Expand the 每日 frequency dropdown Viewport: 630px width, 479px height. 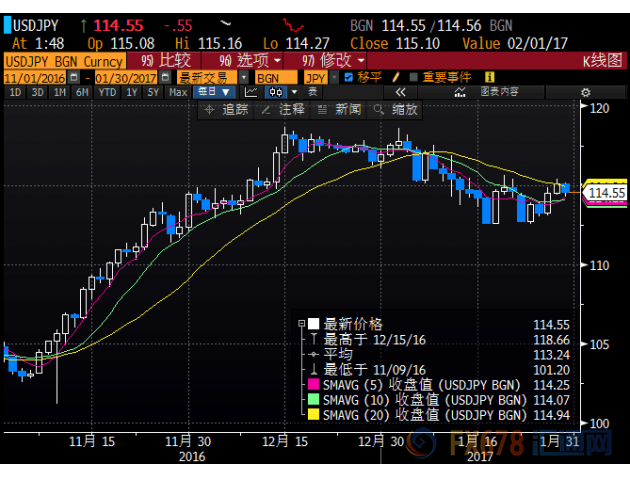211,92
